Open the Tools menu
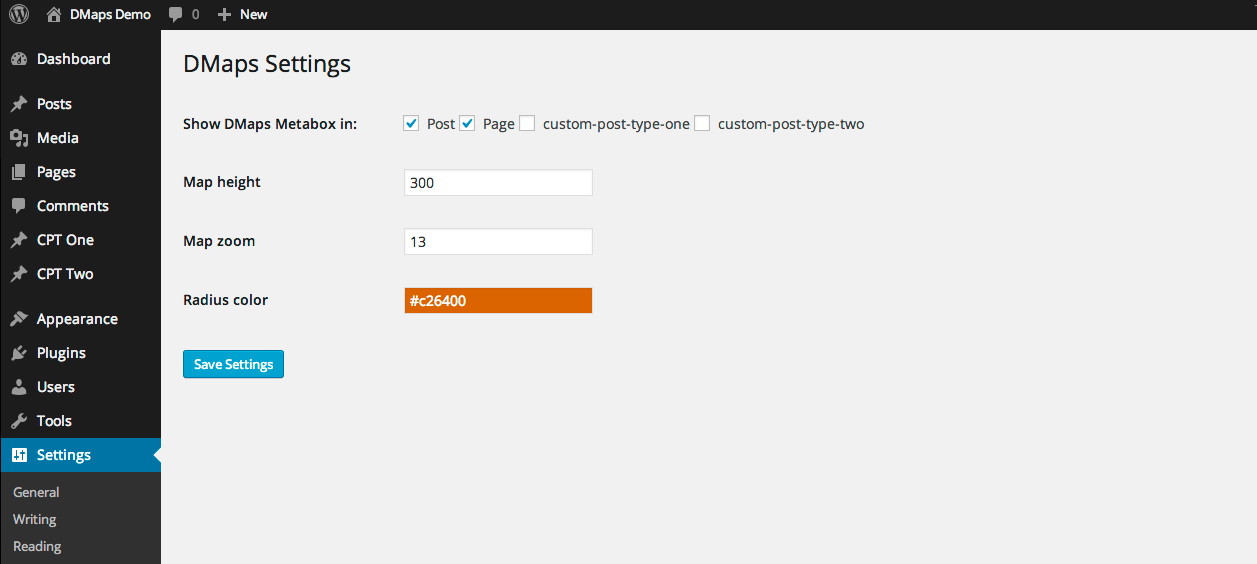Viewport: 1257px width, 564px height. tap(80, 421)
